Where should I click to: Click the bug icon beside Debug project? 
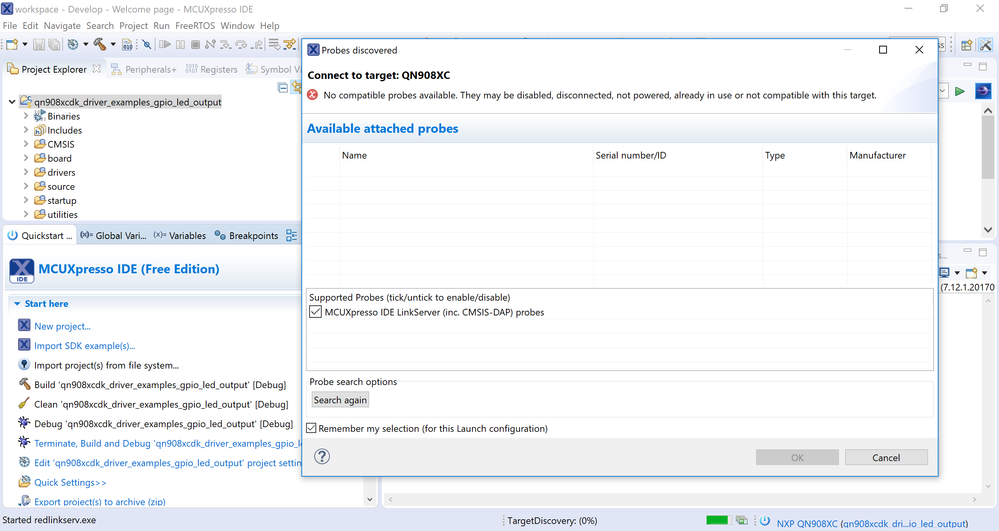24,423
